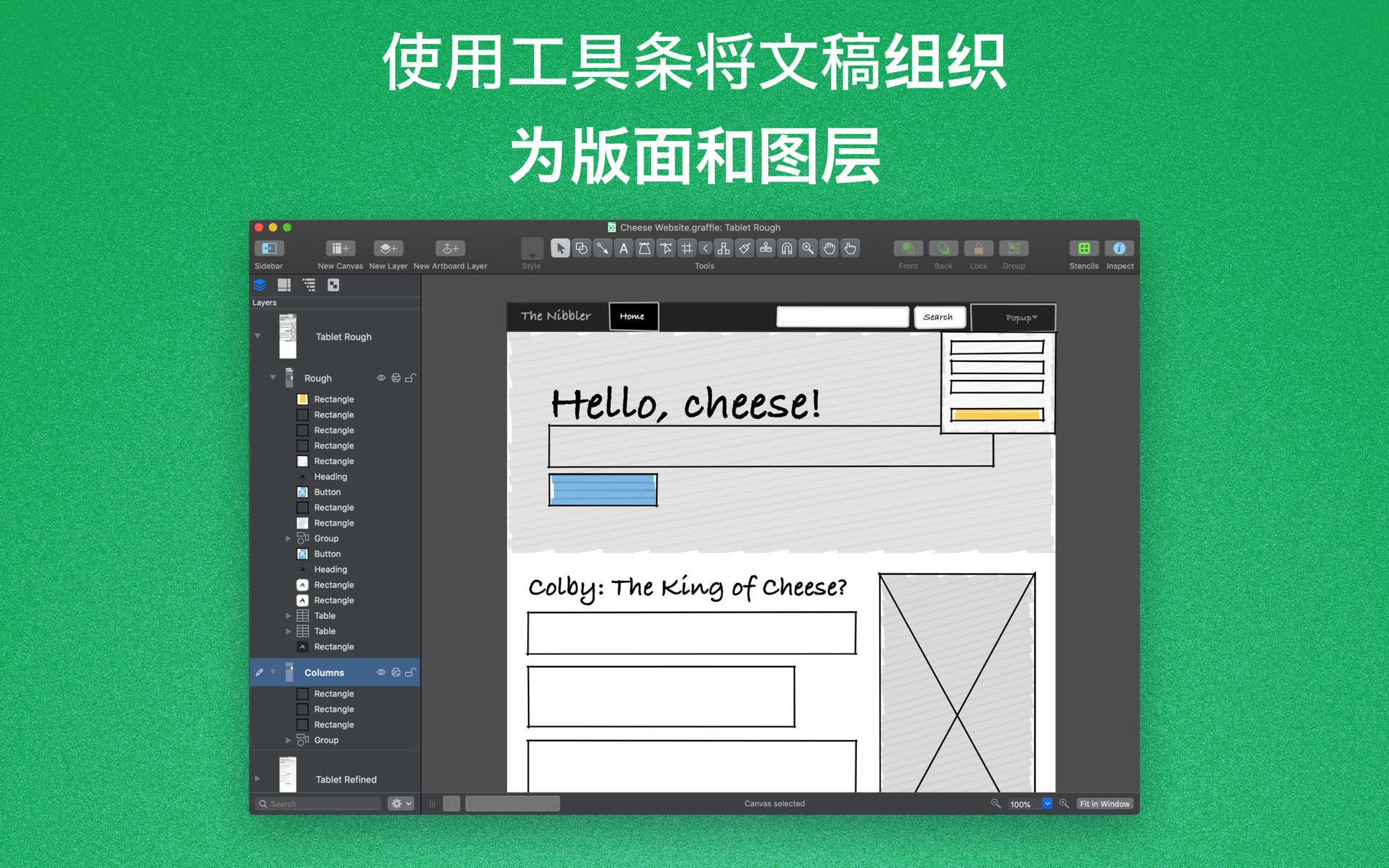Click the sidebar Search field
The width and height of the screenshot is (1389, 868).
coord(318,803)
